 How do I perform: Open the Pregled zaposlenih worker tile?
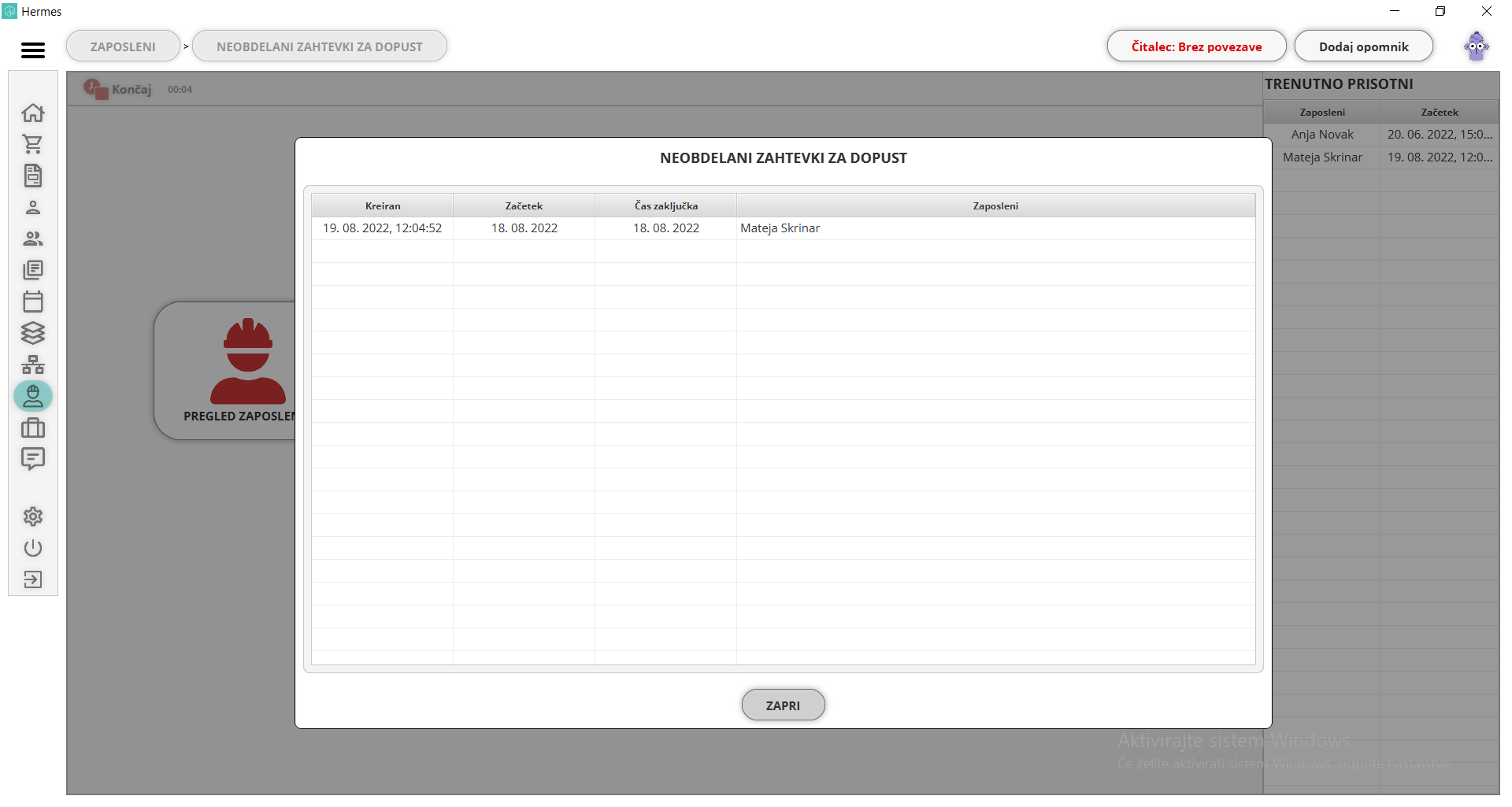coord(224,371)
